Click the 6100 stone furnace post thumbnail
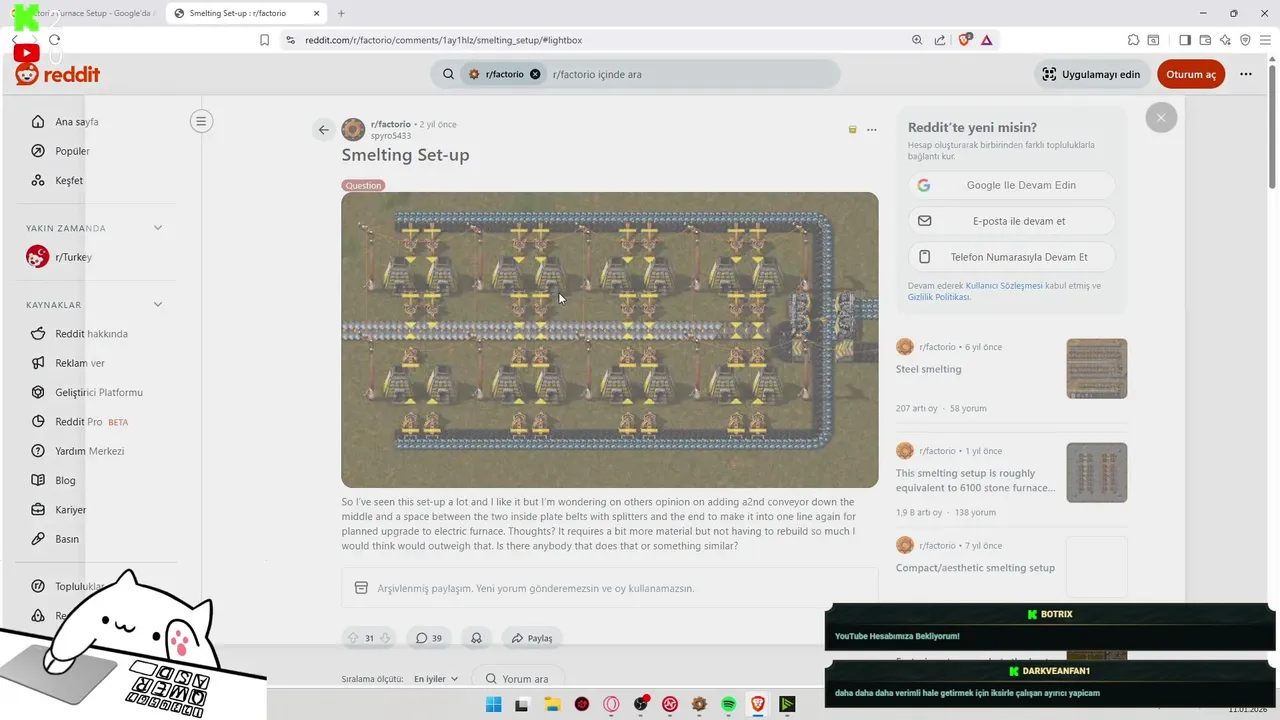Screen dimensions: 1280x720 point(1097,473)
